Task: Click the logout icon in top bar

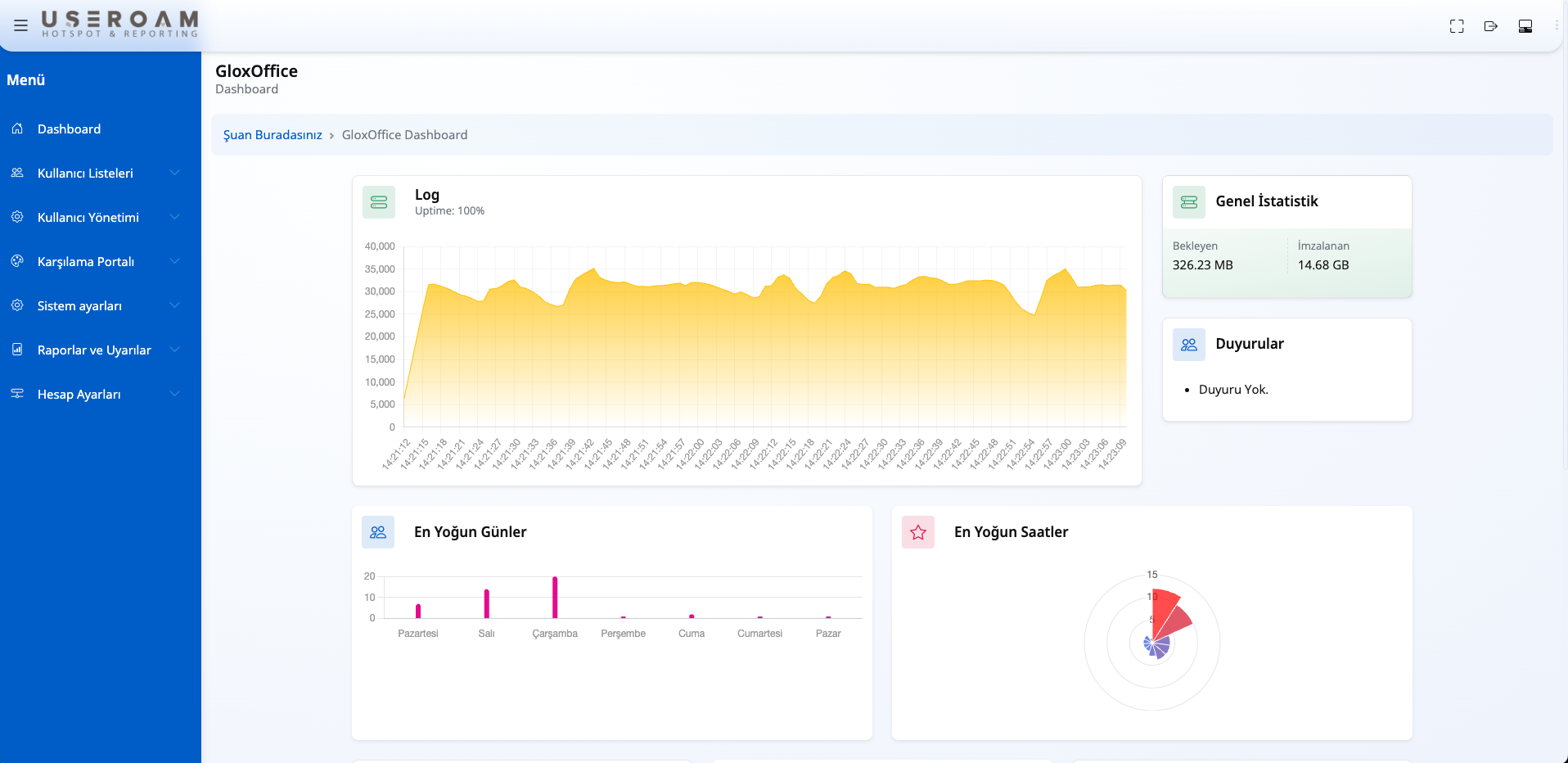Action: [x=1490, y=26]
